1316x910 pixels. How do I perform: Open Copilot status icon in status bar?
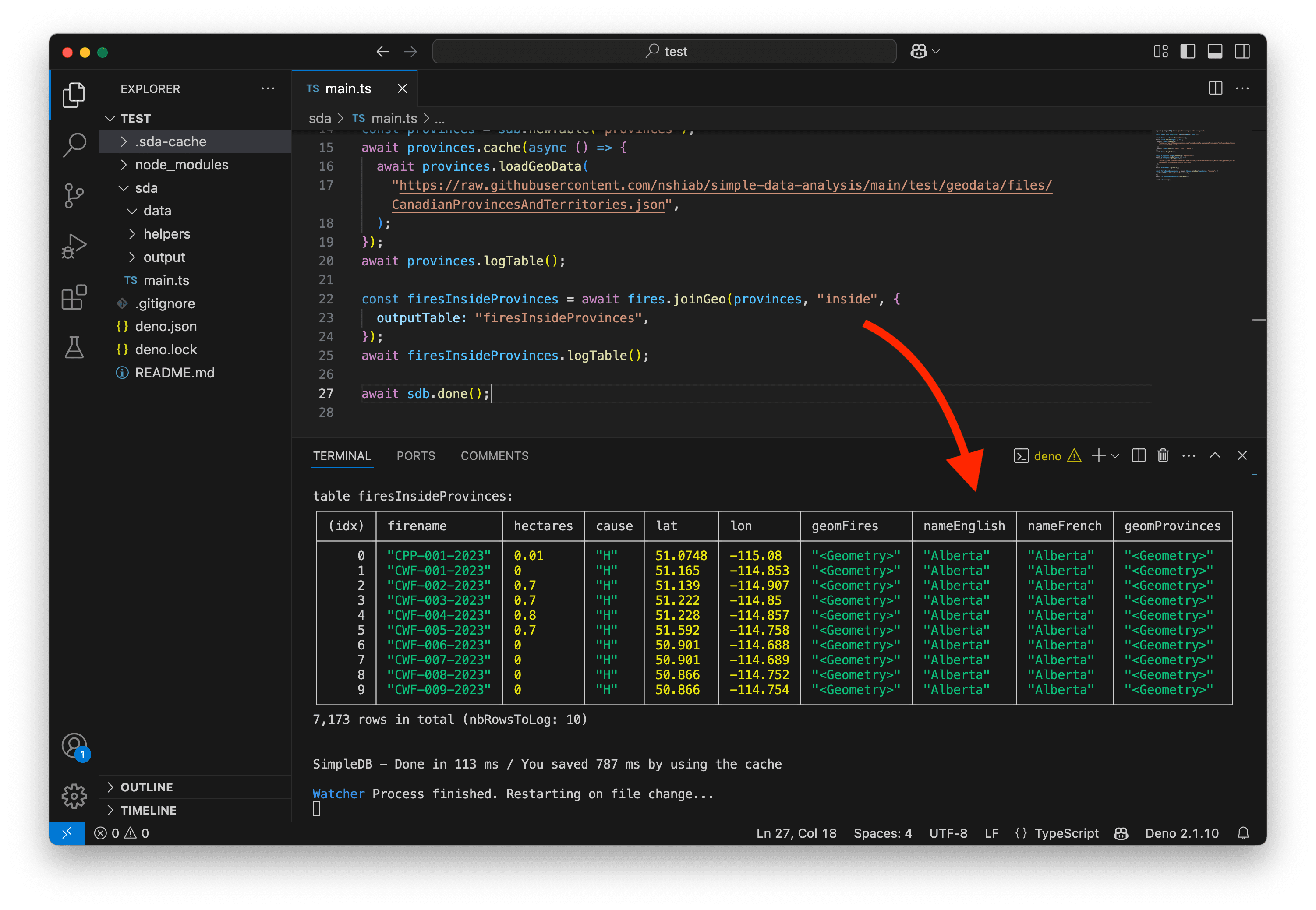click(x=1121, y=834)
